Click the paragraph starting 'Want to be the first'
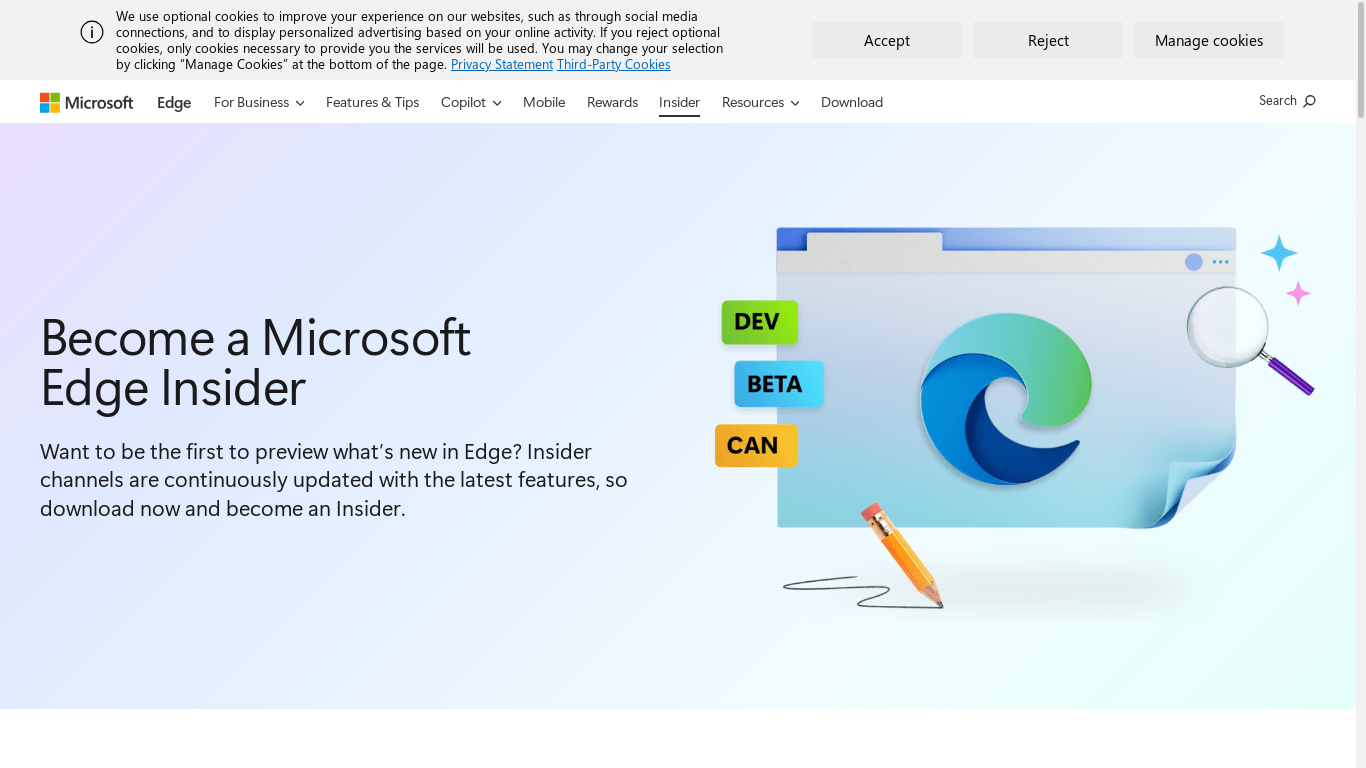This screenshot has width=1366, height=768. (x=334, y=480)
